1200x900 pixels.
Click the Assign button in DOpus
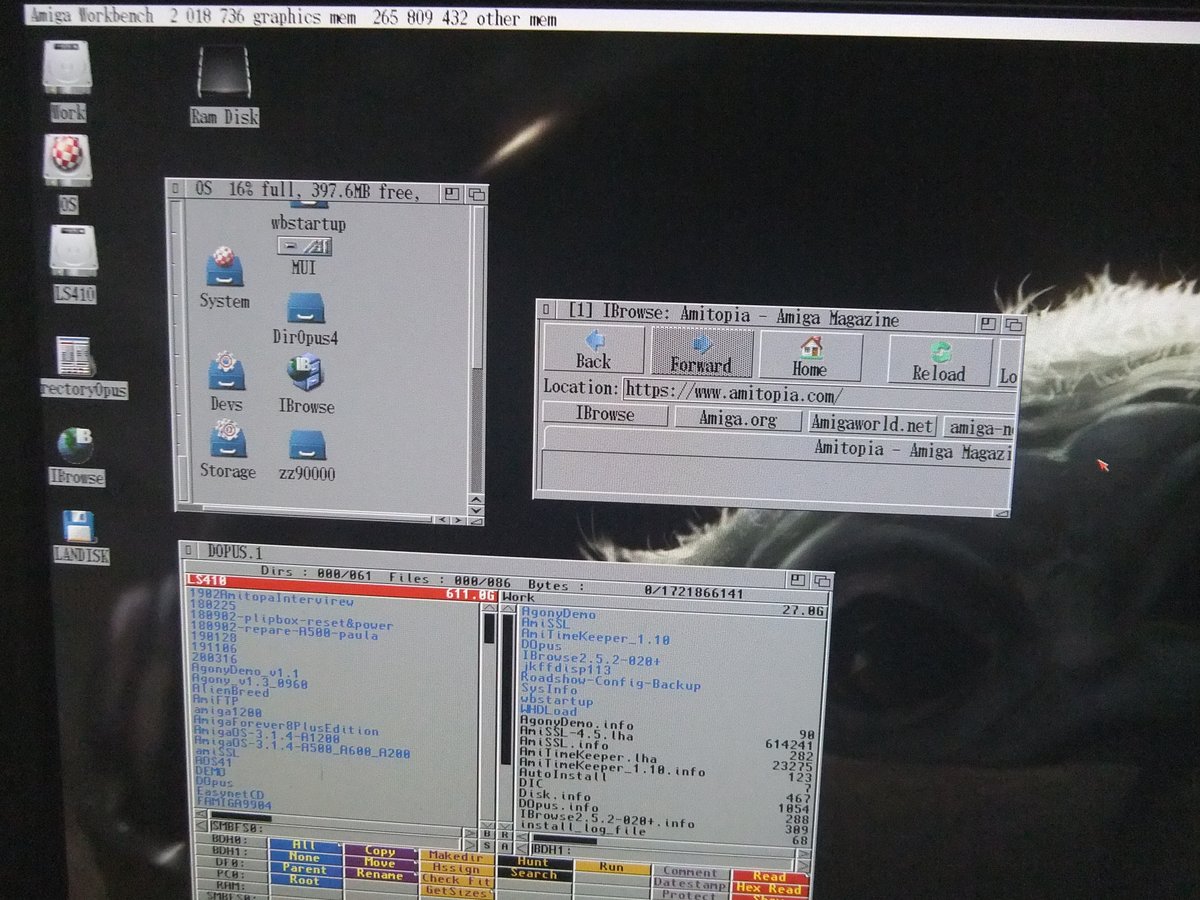[x=456, y=869]
